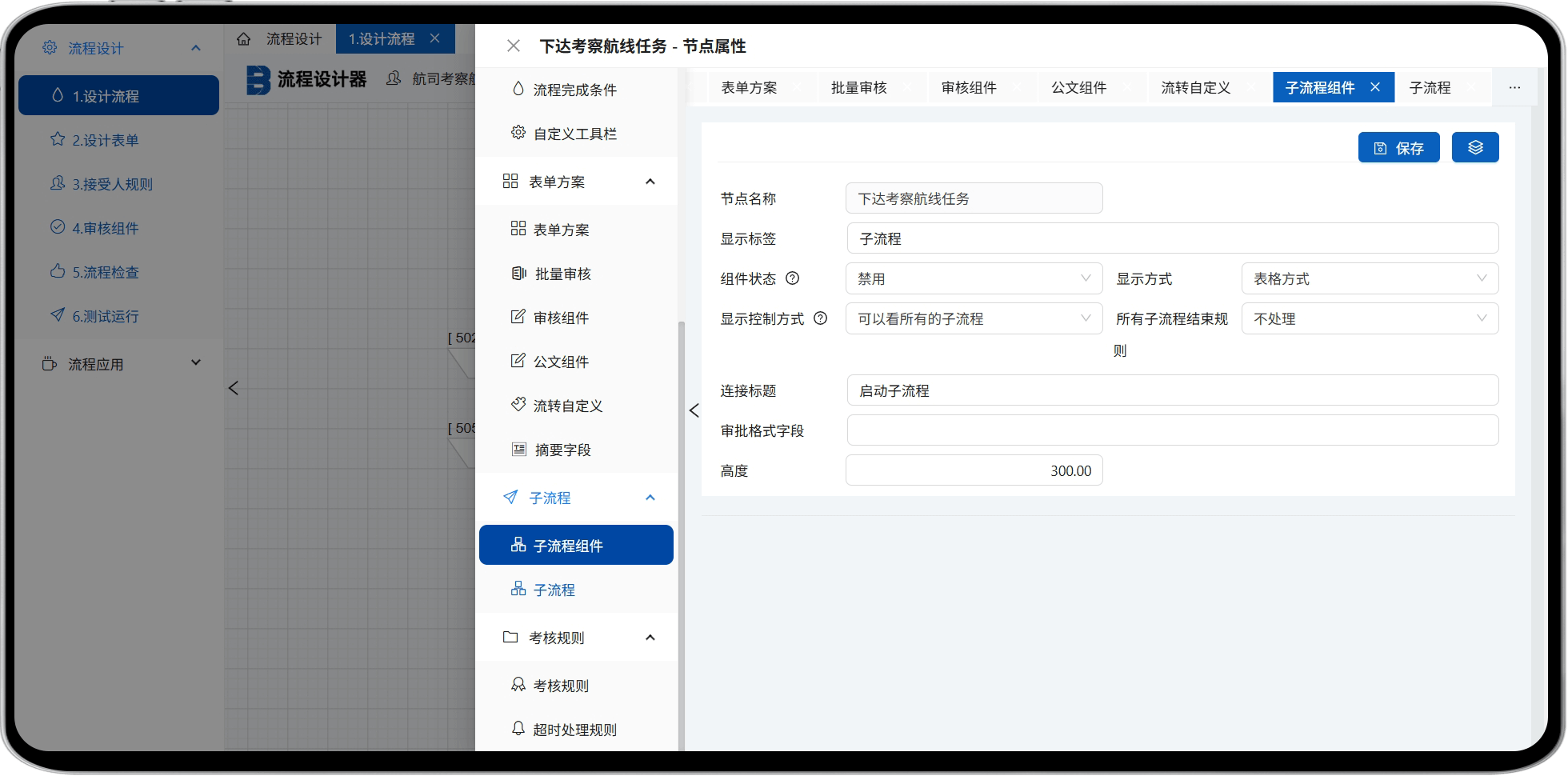
Task: Open 自定义工具栏 in node menu
Action: (x=576, y=134)
